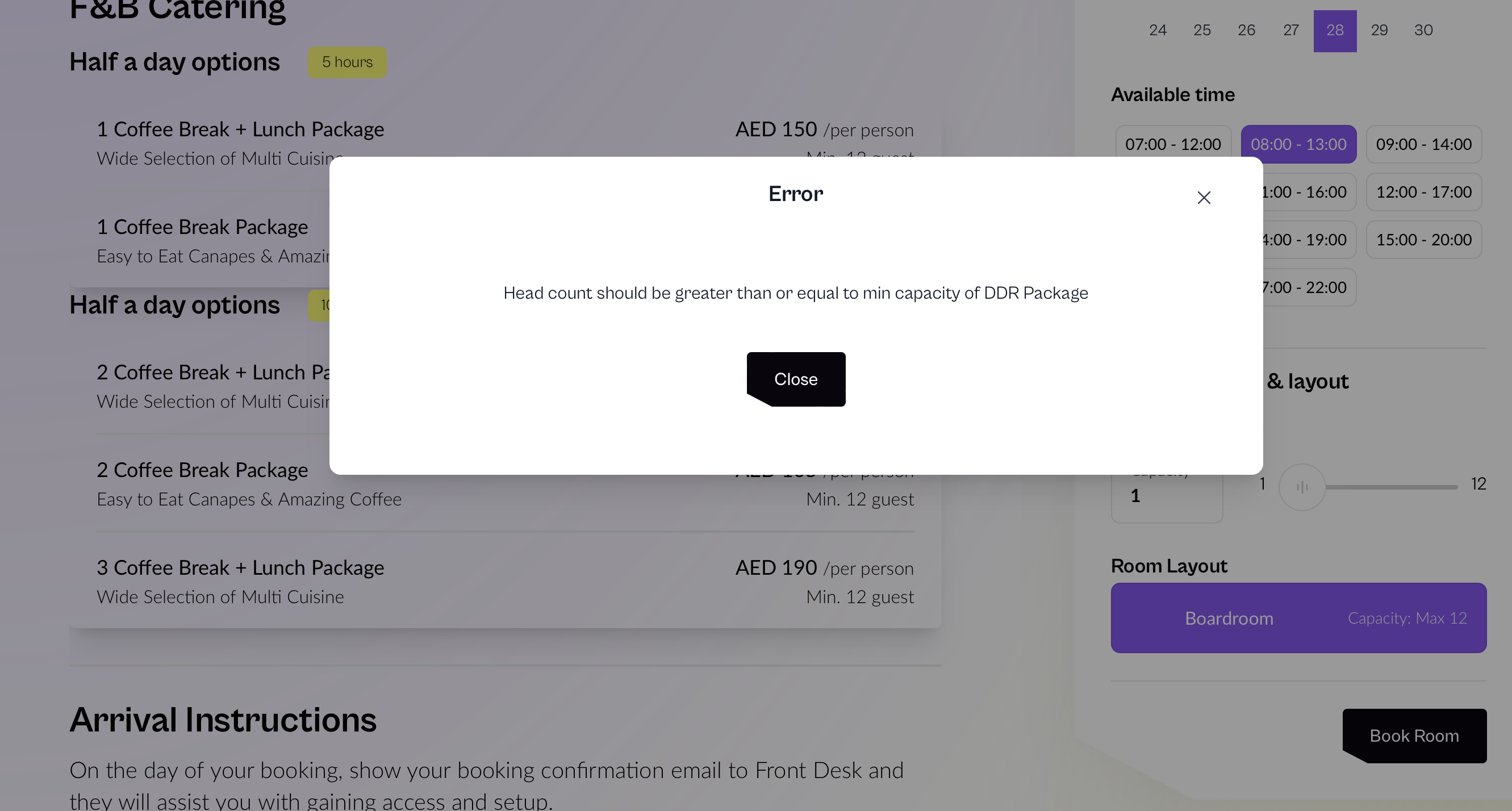Screen dimensions: 1512x811
Task: Pick the 15:00 - 20:00 time slot
Action: click(x=1423, y=240)
